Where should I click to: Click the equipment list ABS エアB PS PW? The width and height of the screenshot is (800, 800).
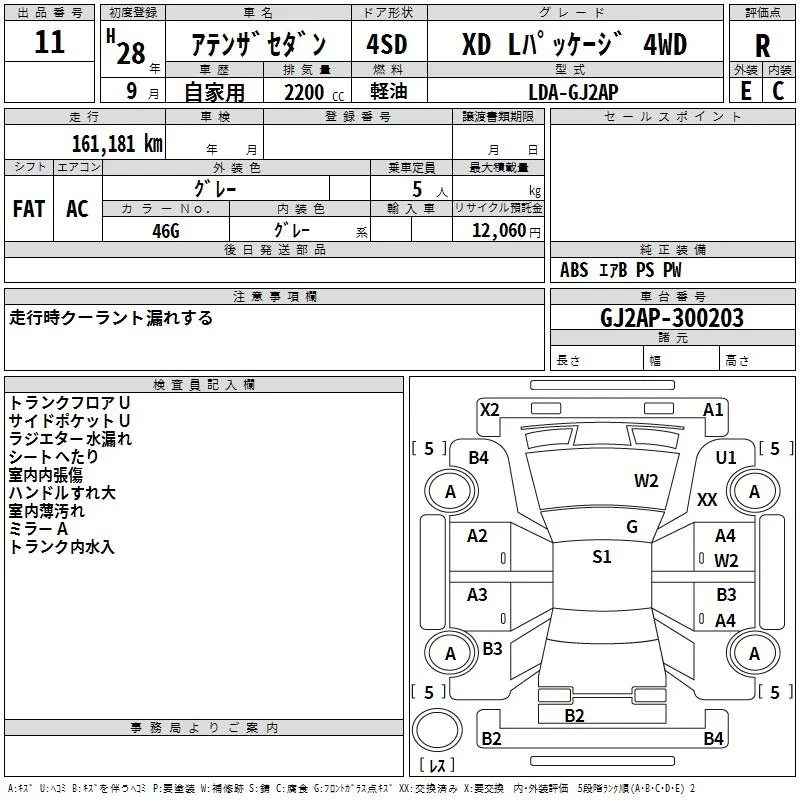click(x=620, y=270)
